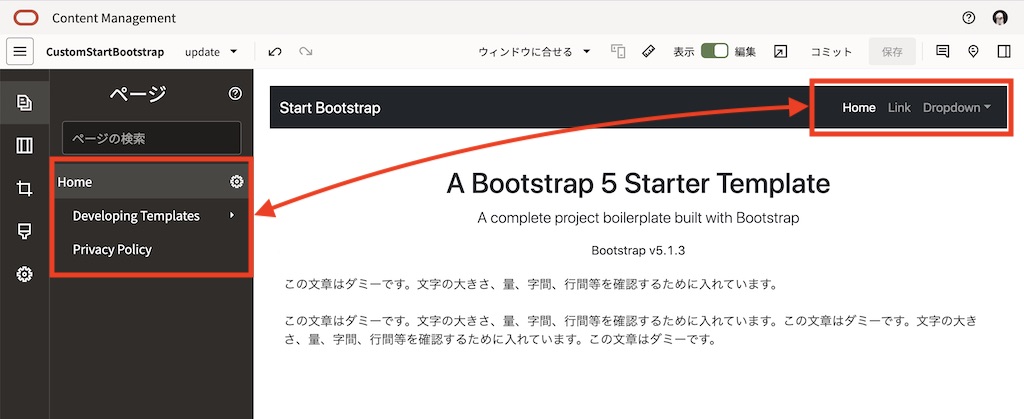Screen dimensions: 1024x419
Task: Select the Privacy Policy page
Action: pyautogui.click(x=112, y=249)
